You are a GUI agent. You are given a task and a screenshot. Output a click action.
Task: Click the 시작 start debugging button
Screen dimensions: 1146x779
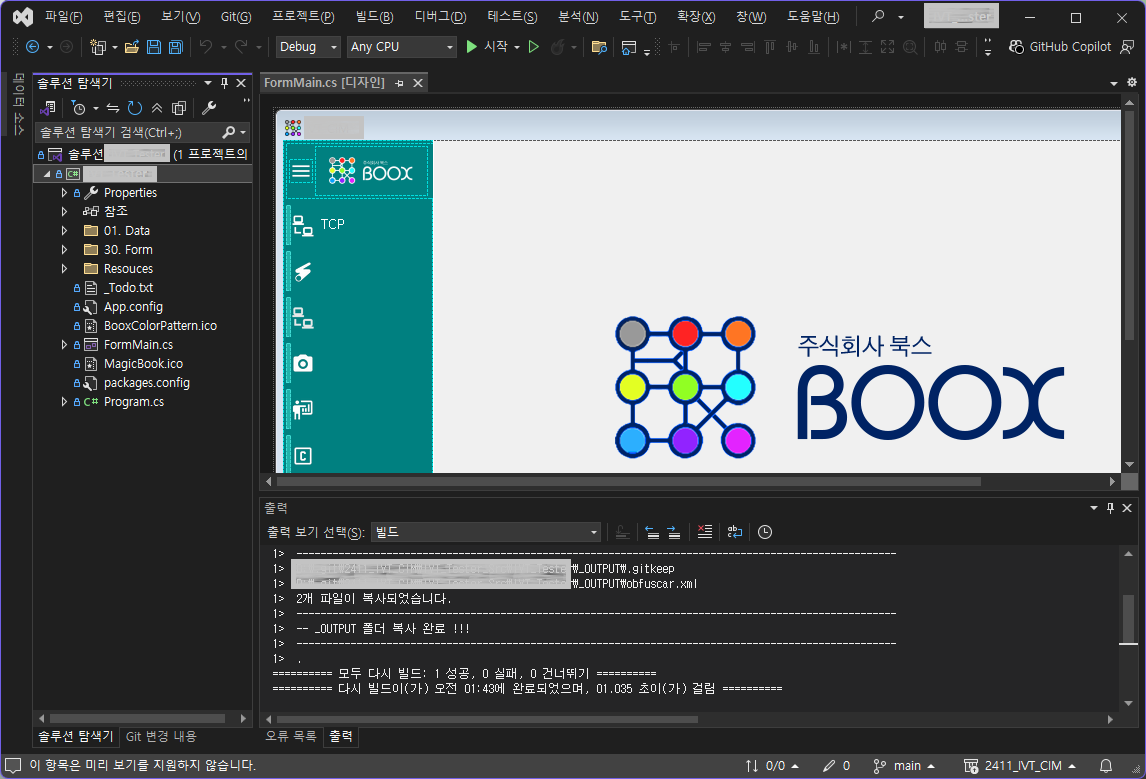pos(487,47)
